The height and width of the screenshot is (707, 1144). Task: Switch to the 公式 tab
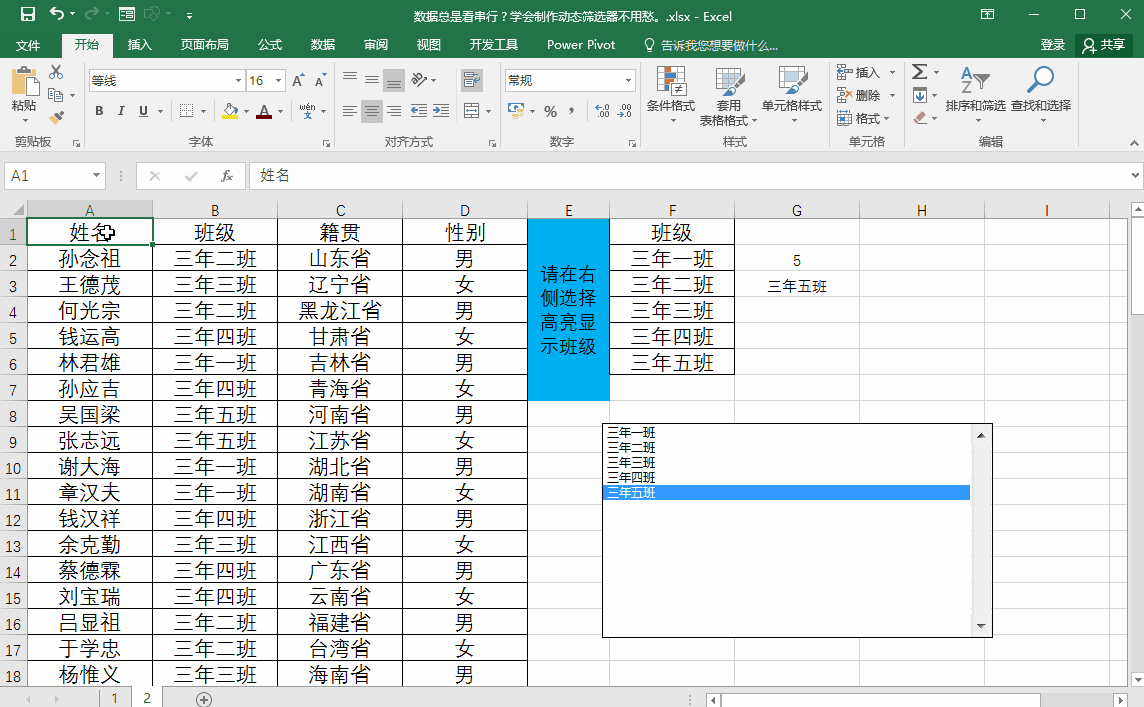(269, 45)
